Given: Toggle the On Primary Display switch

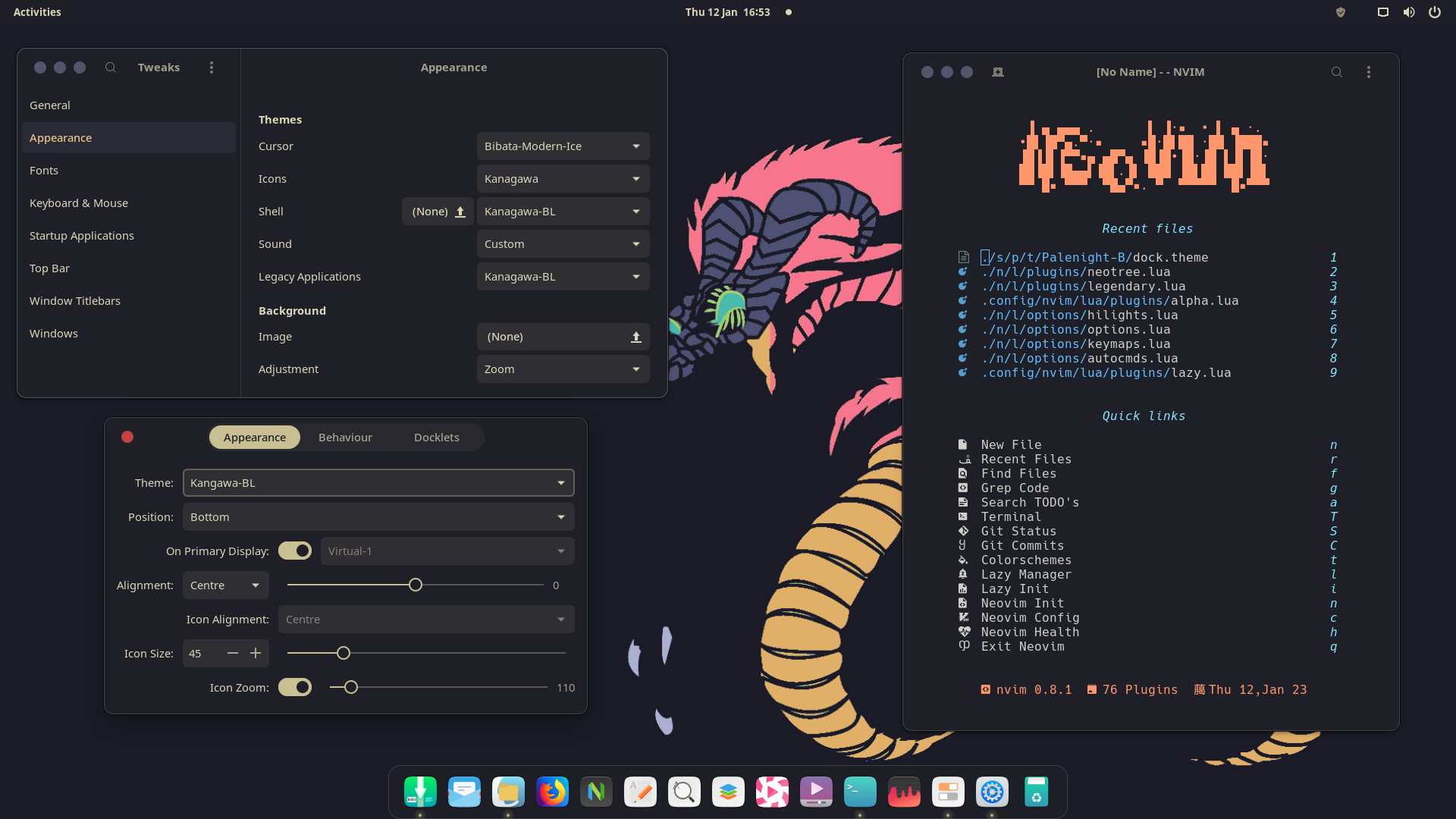Looking at the screenshot, I should 295,551.
